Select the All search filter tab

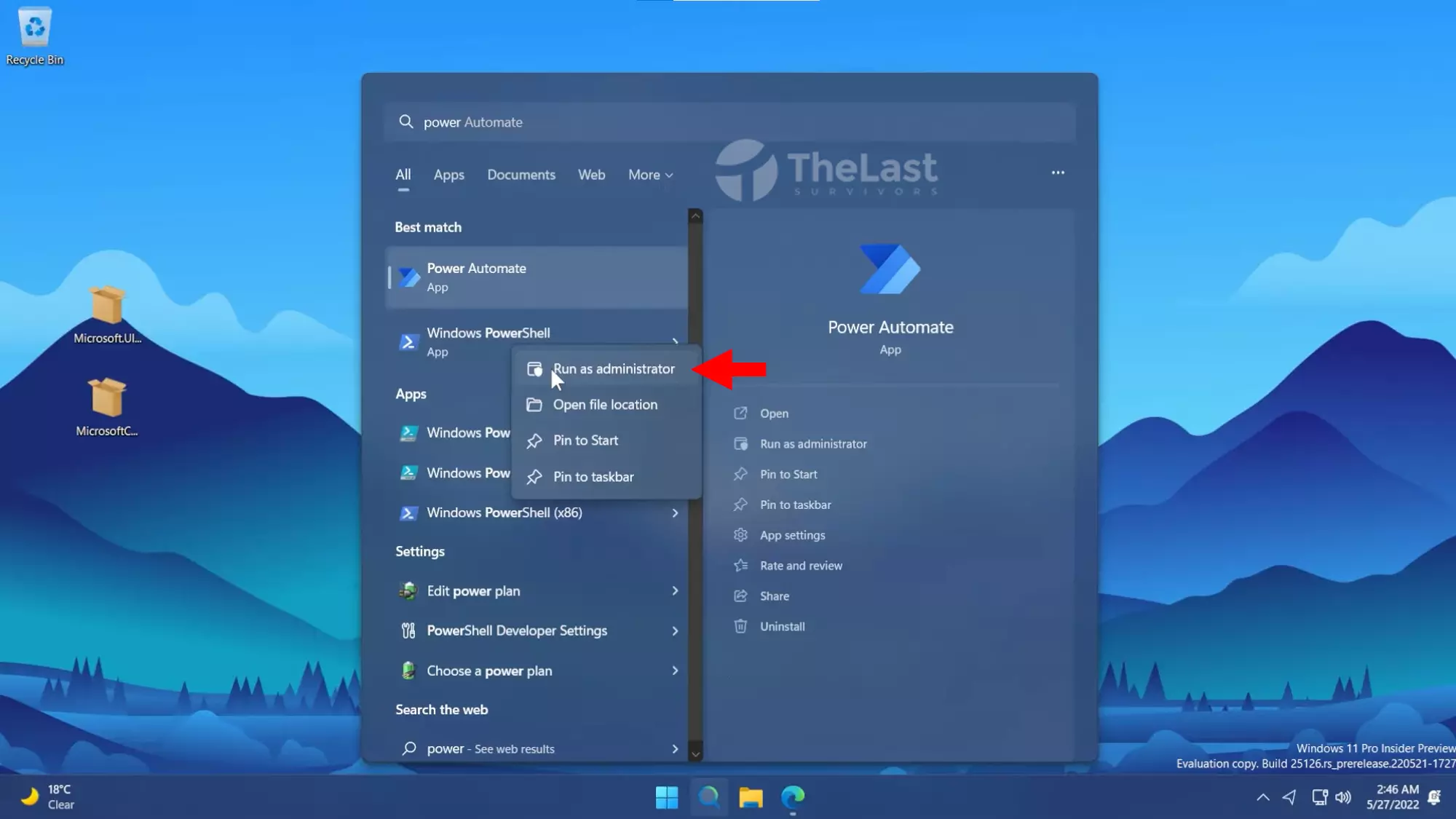[403, 175]
